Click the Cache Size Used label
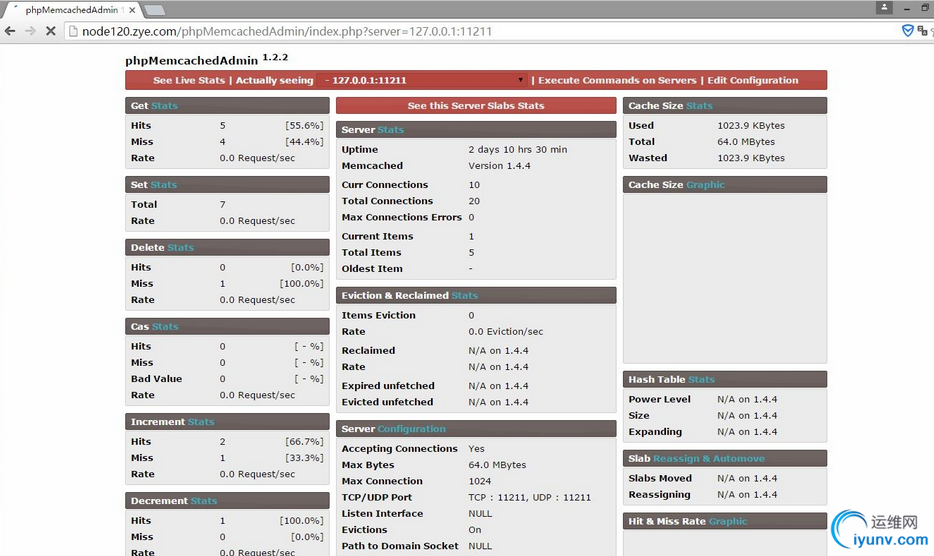 [641, 126]
